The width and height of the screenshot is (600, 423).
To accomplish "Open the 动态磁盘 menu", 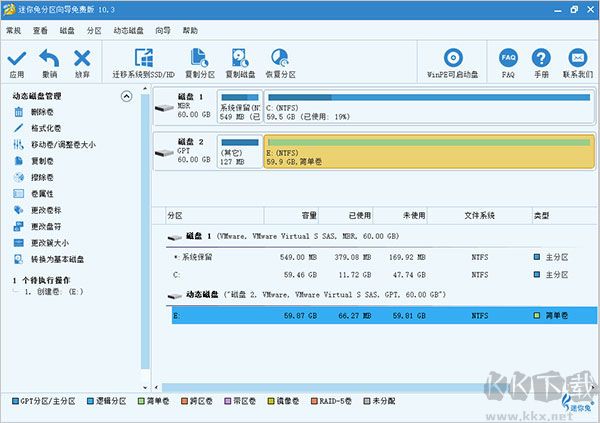I will [128, 31].
